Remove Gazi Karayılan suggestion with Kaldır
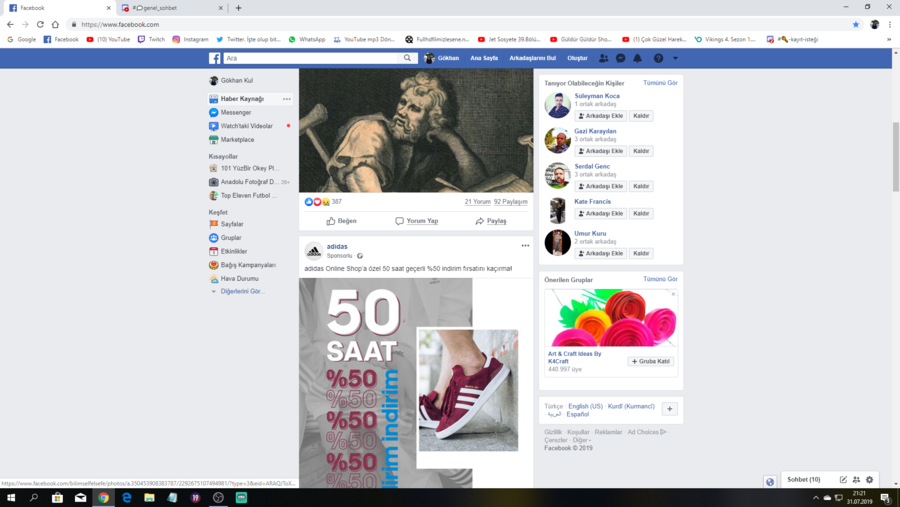 [x=641, y=151]
